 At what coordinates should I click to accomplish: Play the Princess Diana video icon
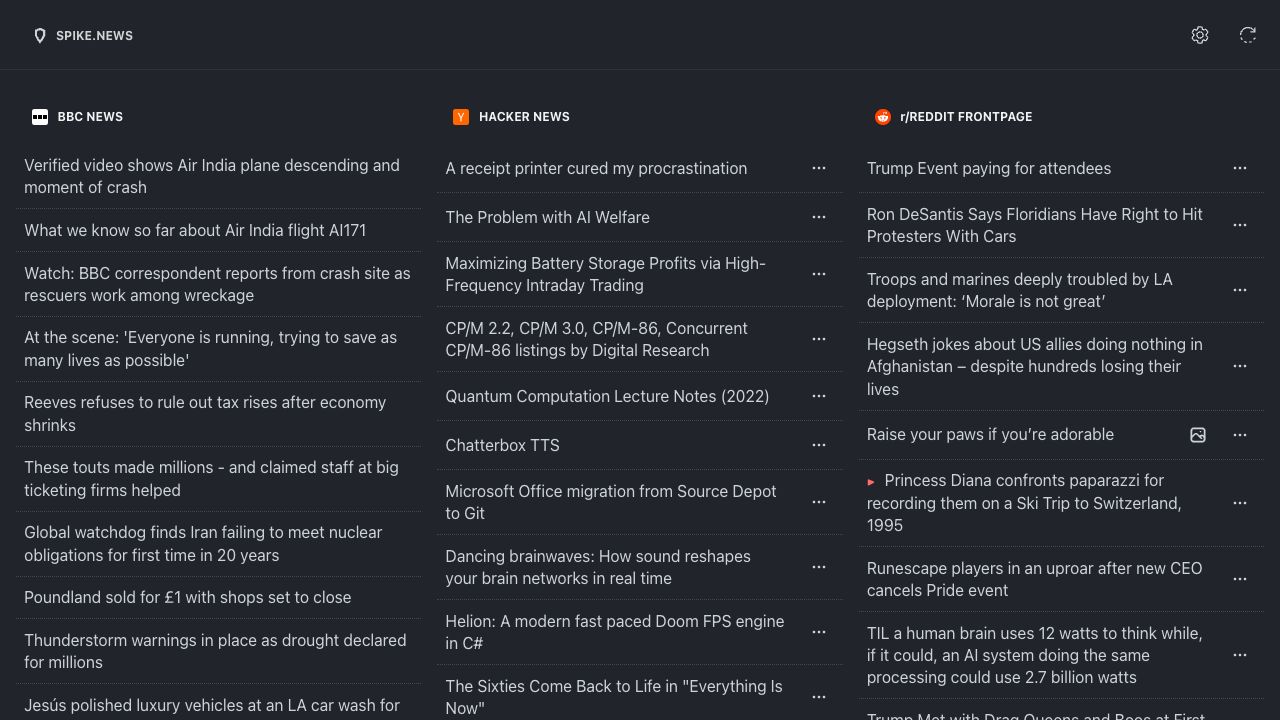pyautogui.click(x=871, y=482)
